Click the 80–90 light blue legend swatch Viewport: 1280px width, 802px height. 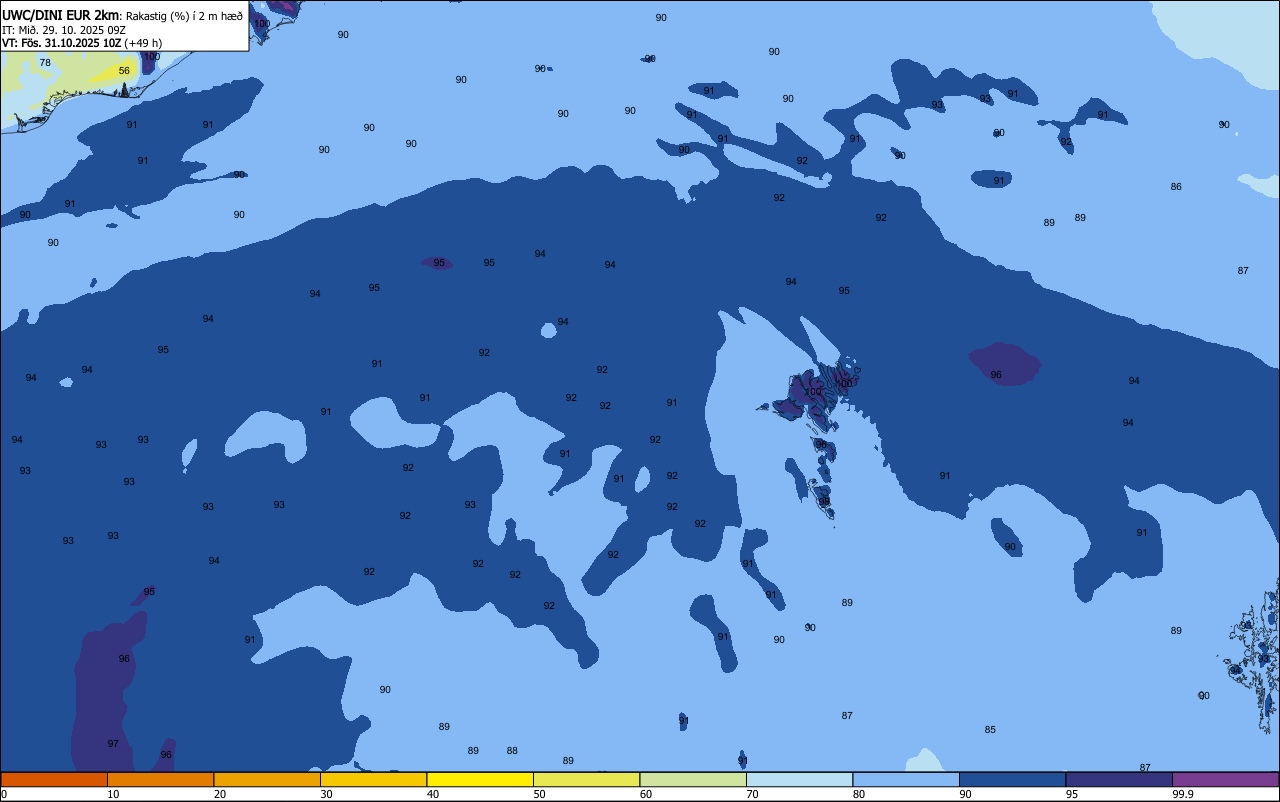tap(906, 779)
